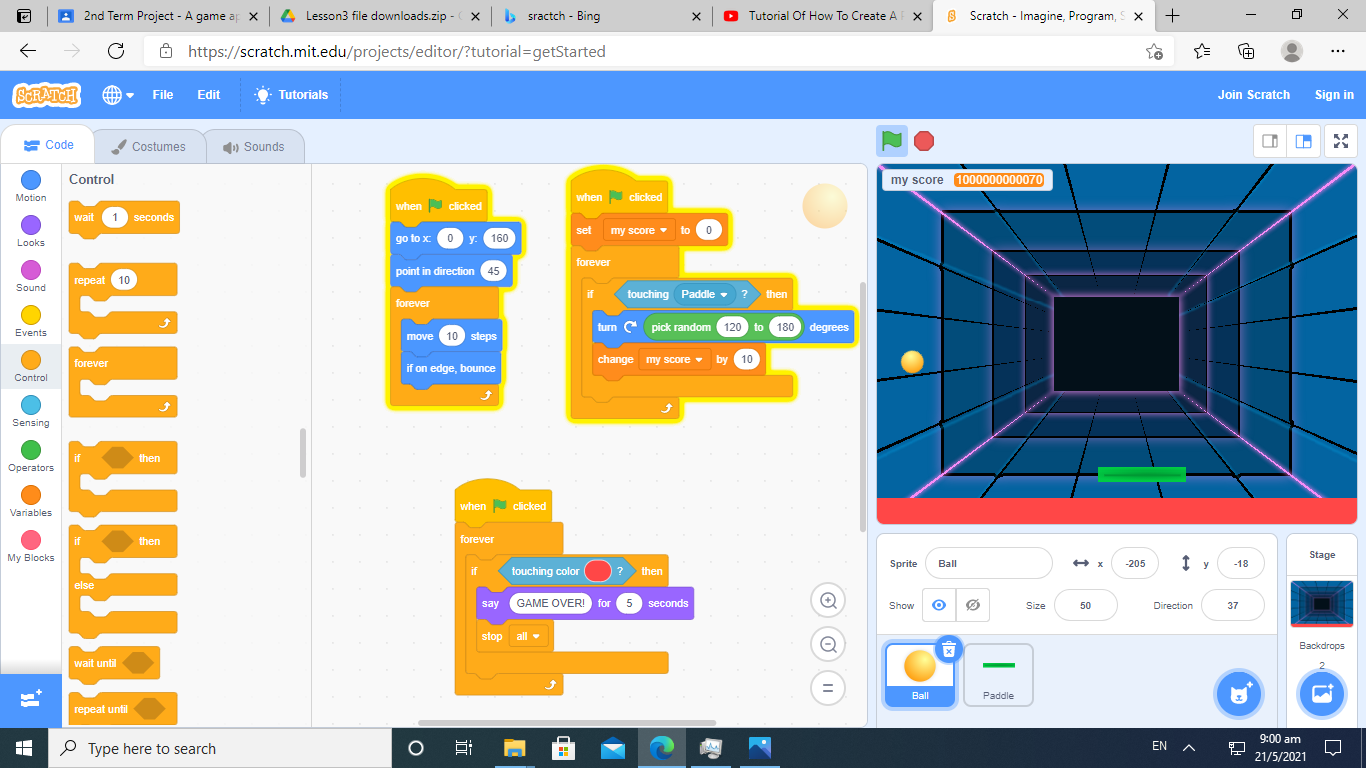Open the File menu

pyautogui.click(x=162, y=95)
